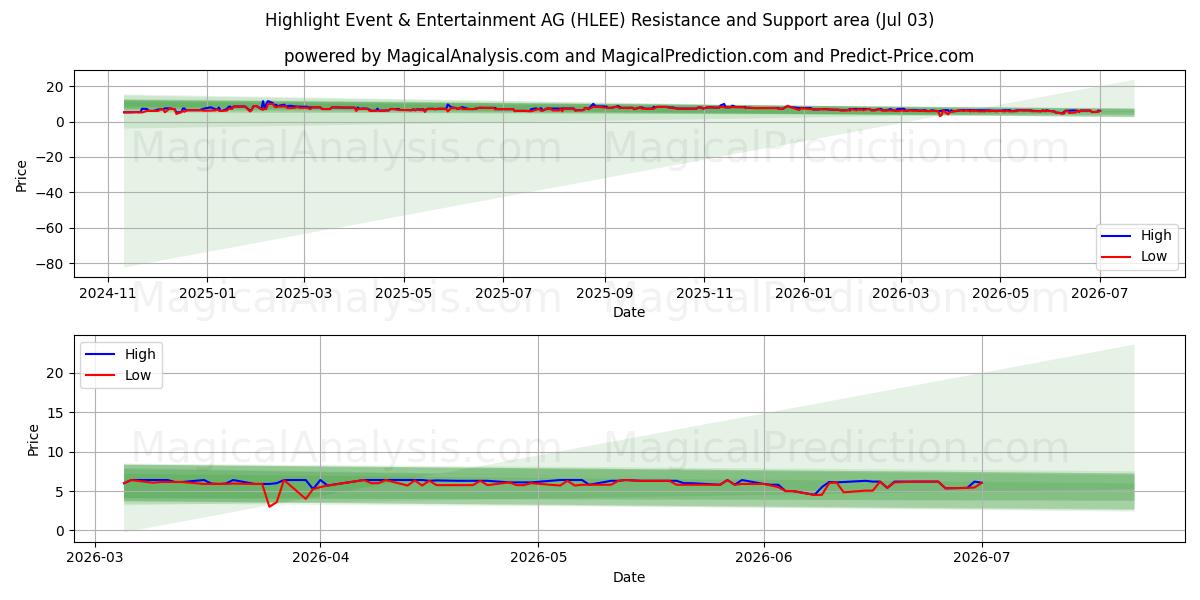
Task: Click the '2026-03' label in the bottom chart
Action: [95, 560]
